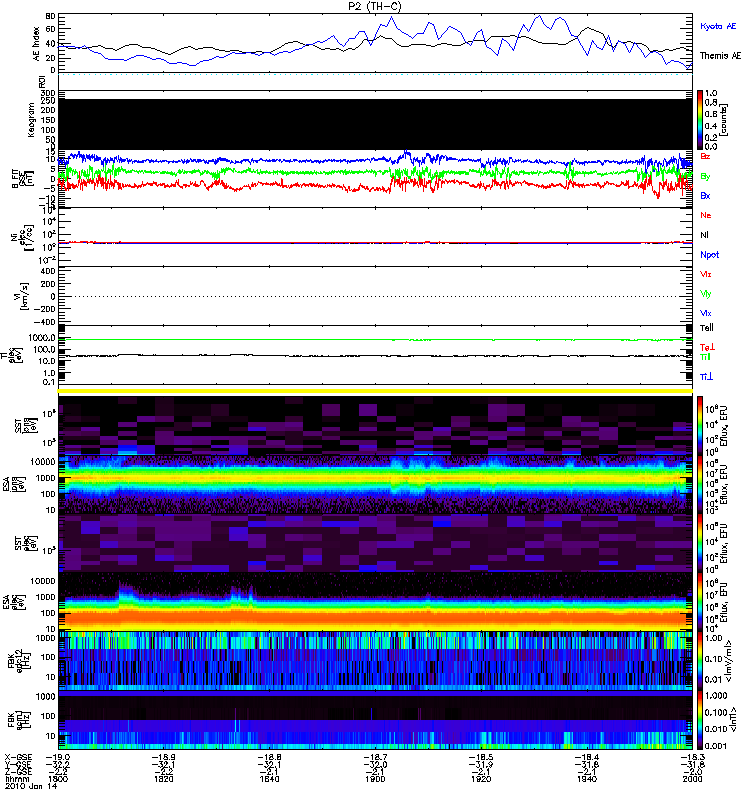Click the Eflux color bar beside SST electrons panel

699,543
